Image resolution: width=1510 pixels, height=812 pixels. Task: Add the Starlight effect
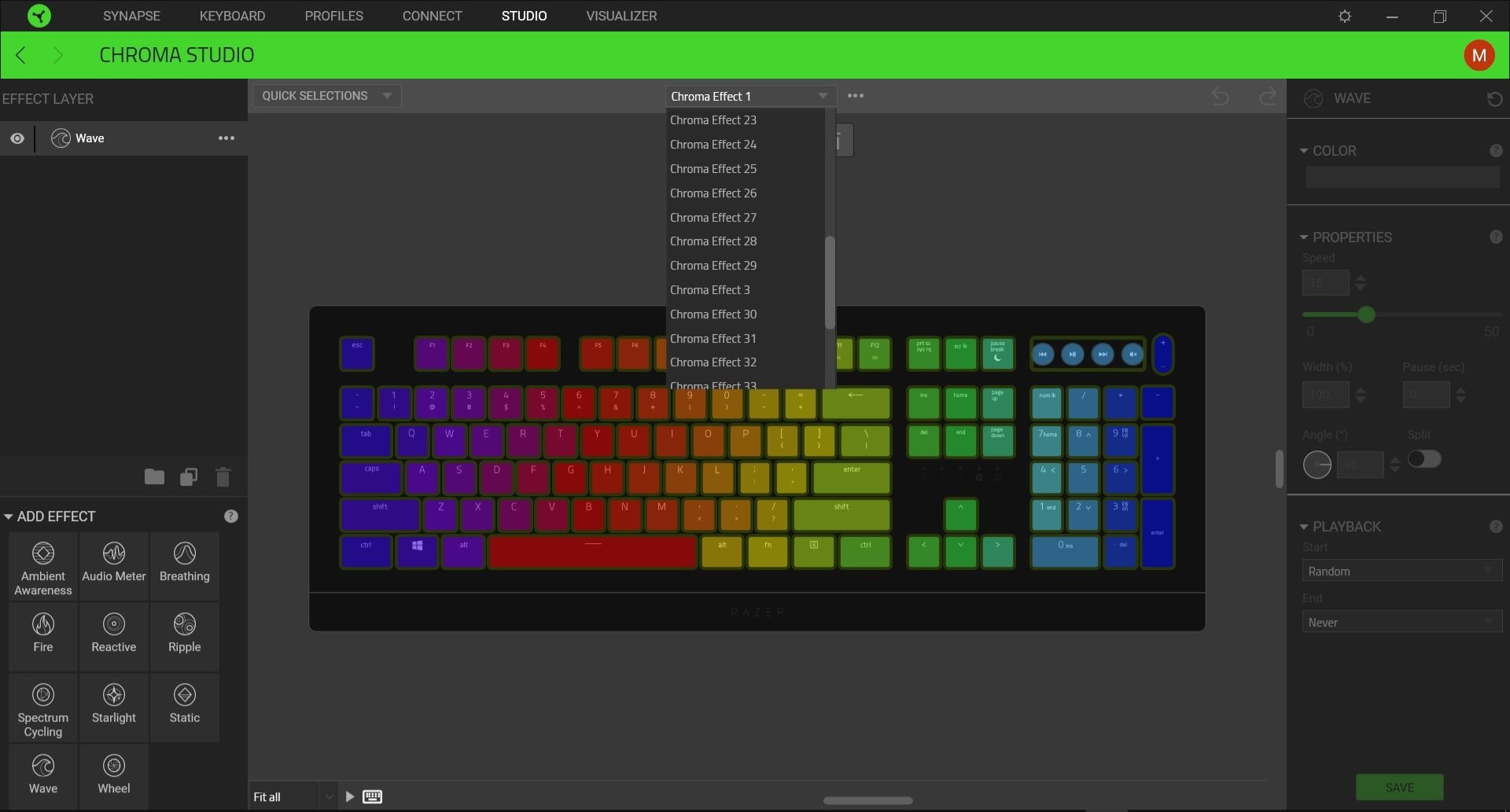pos(114,708)
